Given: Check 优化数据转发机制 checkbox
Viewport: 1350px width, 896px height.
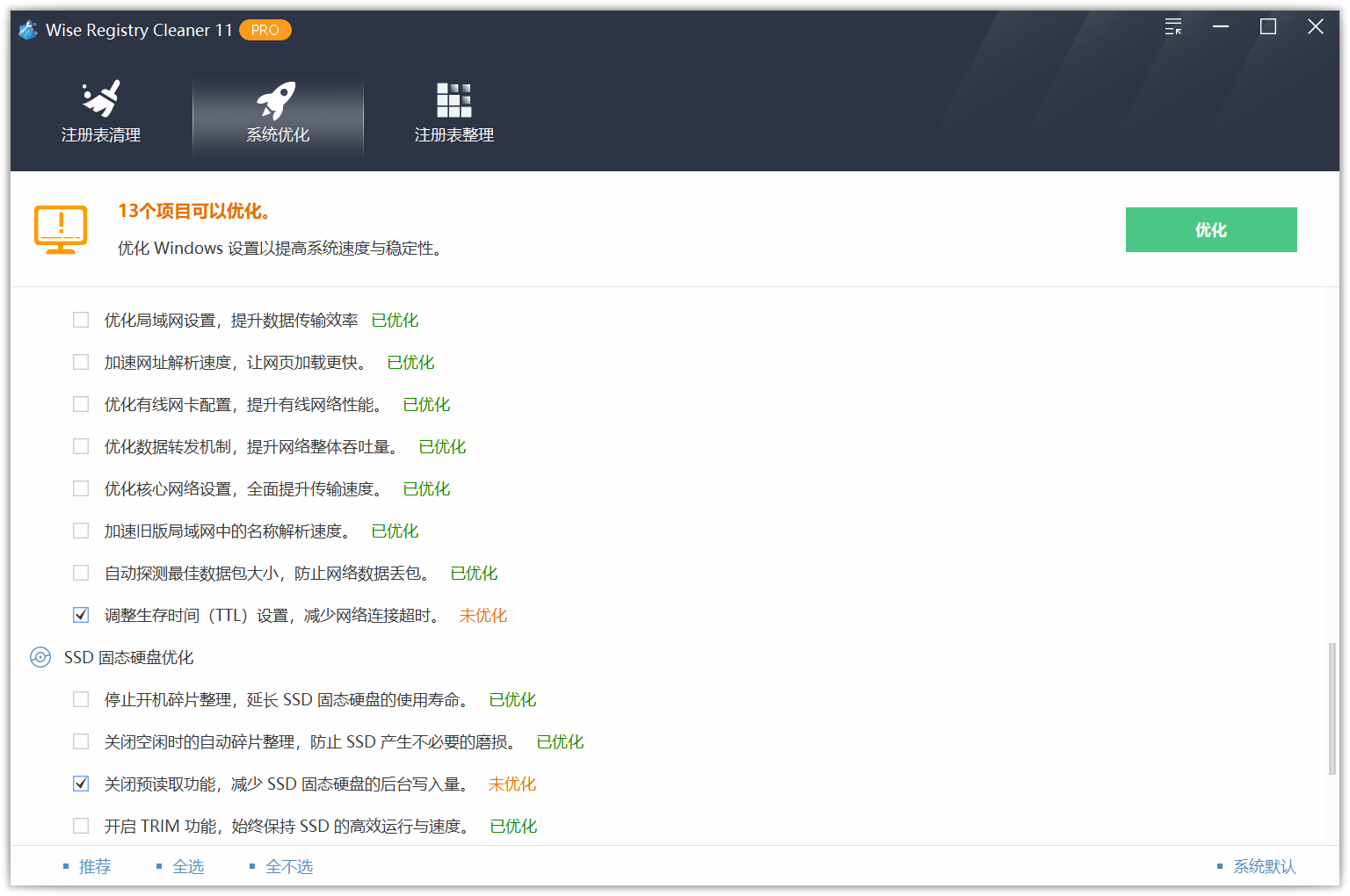Looking at the screenshot, I should click(81, 446).
